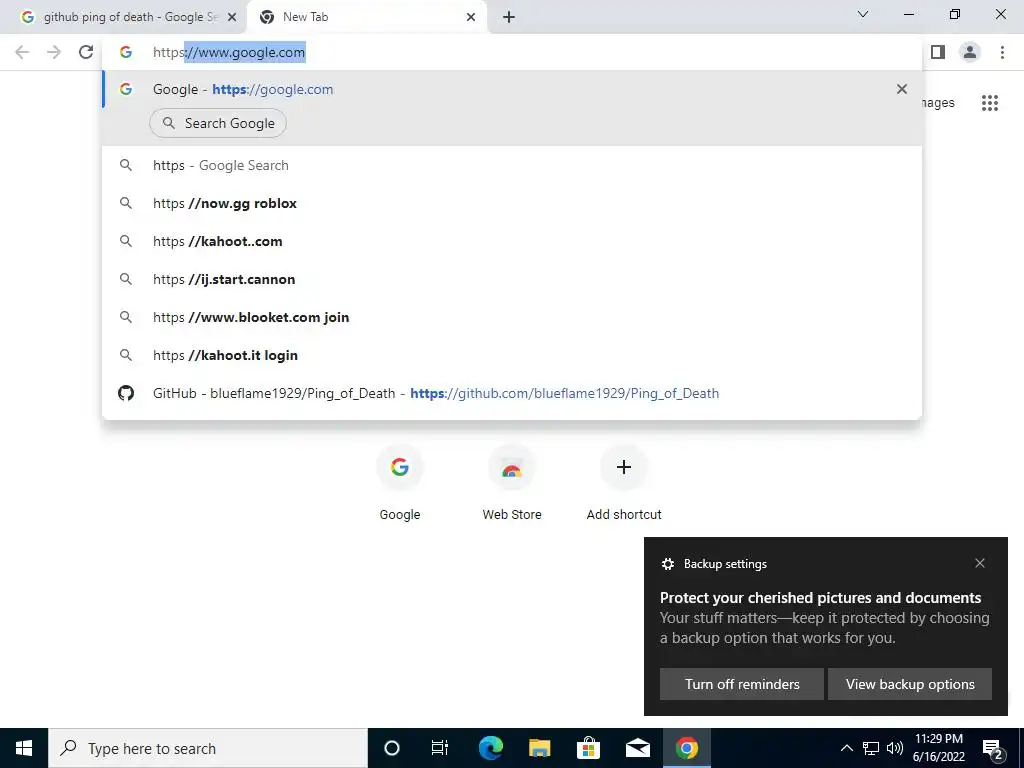Open the Web Store shortcut tile
This screenshot has width=1024, height=768.
pos(512,483)
